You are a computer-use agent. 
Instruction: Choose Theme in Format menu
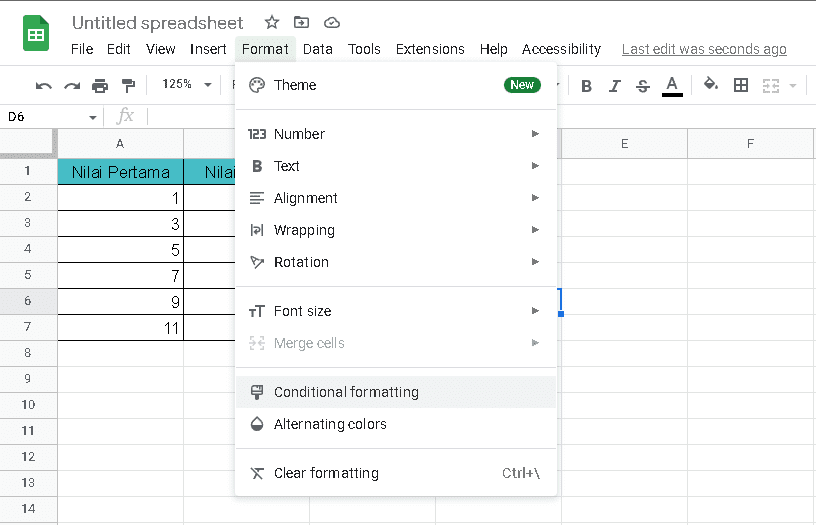point(396,85)
